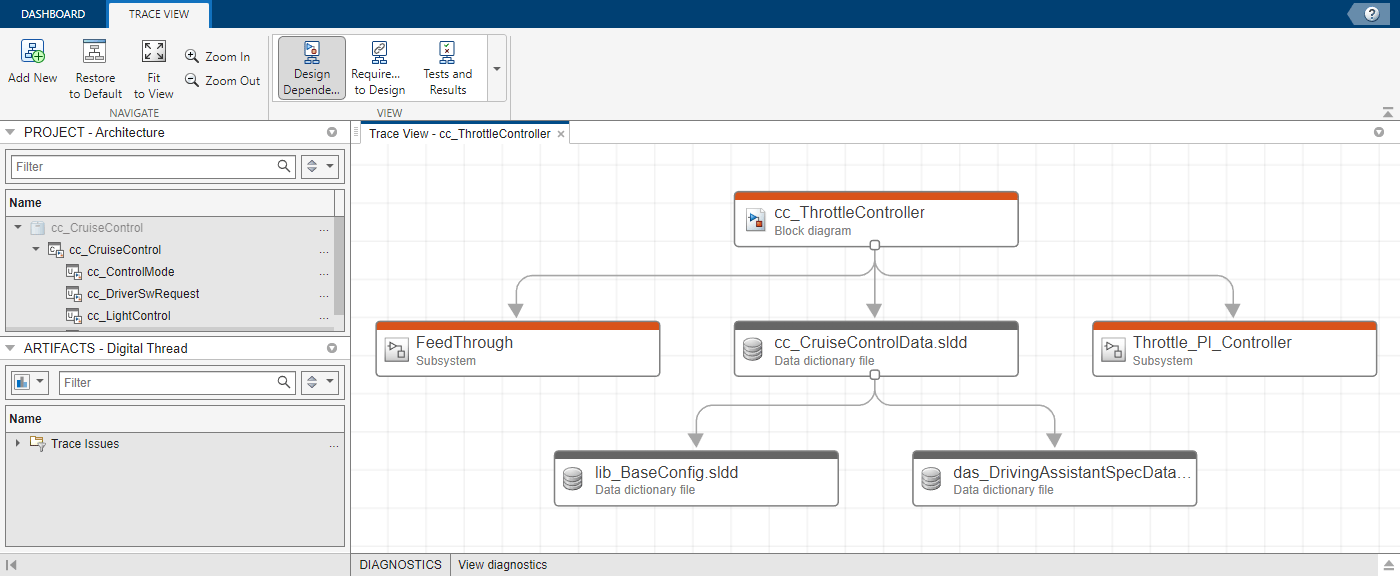Click the cc_DriverSwRequest model icon
1400x576 pixels.
(x=73, y=294)
